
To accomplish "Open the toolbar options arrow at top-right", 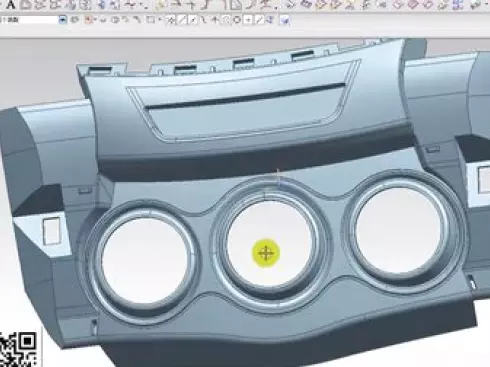I will 486,4.
